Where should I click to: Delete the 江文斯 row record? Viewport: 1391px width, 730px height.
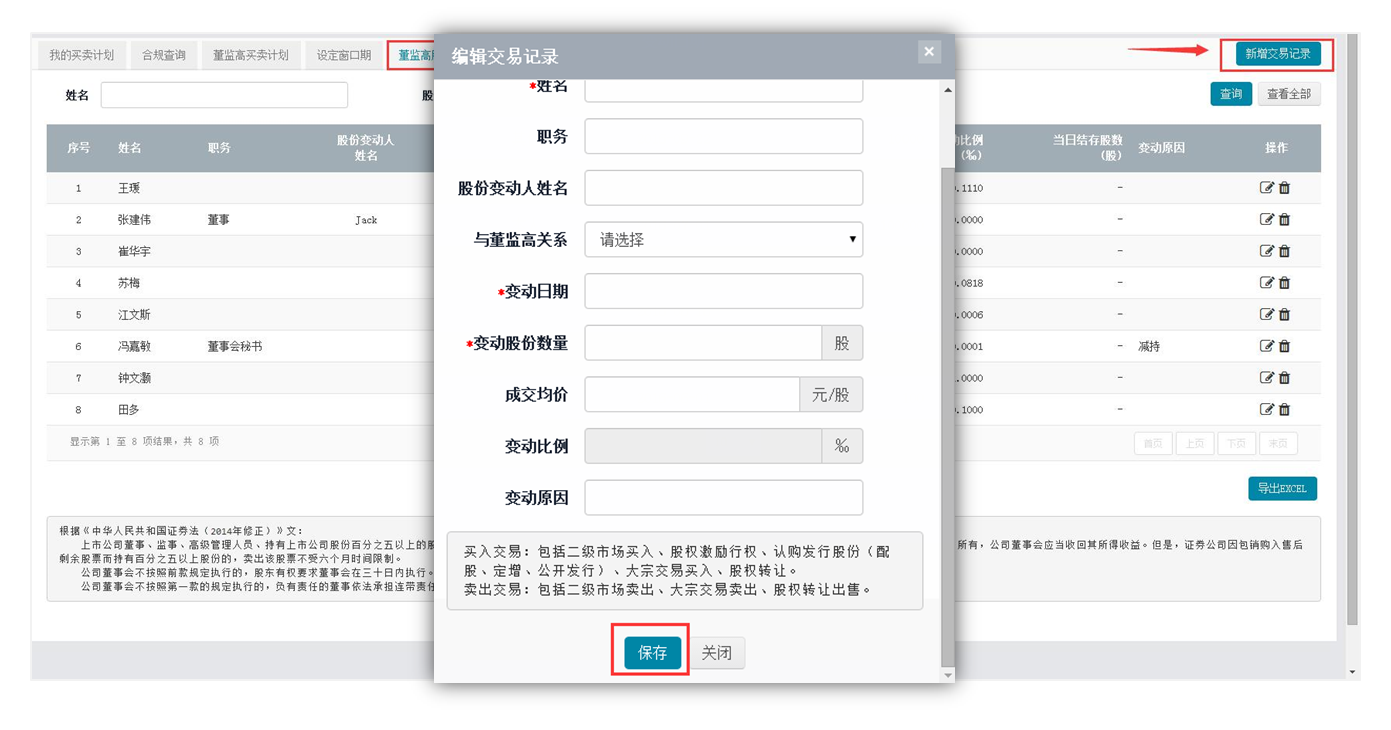1285,314
